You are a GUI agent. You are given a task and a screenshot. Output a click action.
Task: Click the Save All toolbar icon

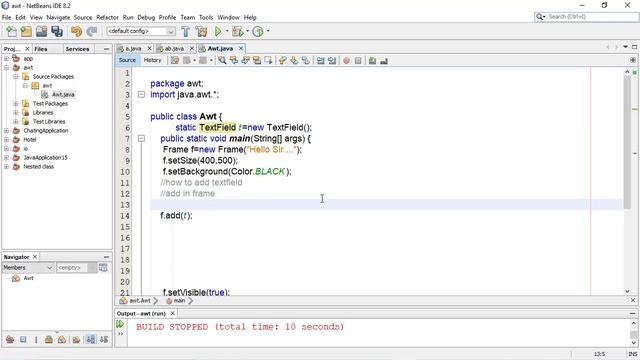point(57,31)
